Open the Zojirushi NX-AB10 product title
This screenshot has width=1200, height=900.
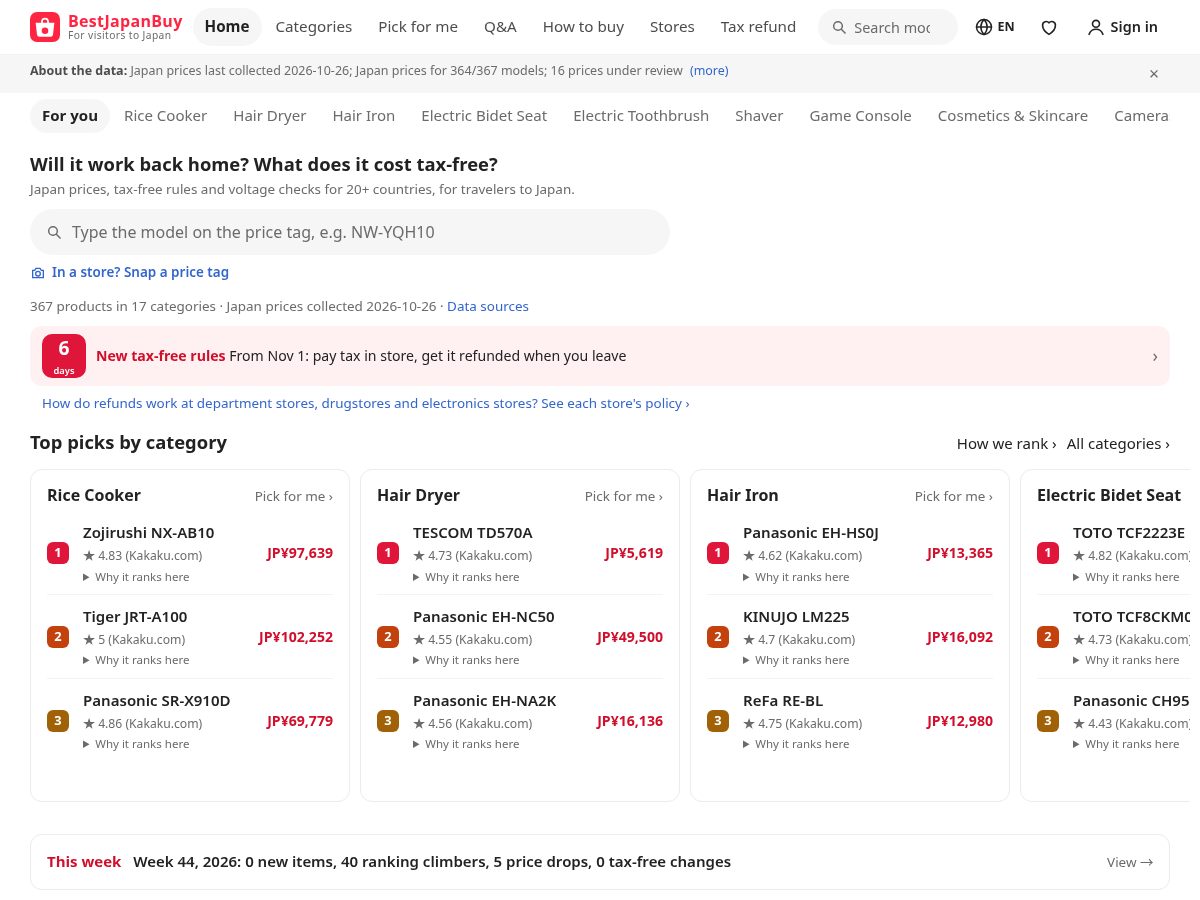[x=148, y=533]
